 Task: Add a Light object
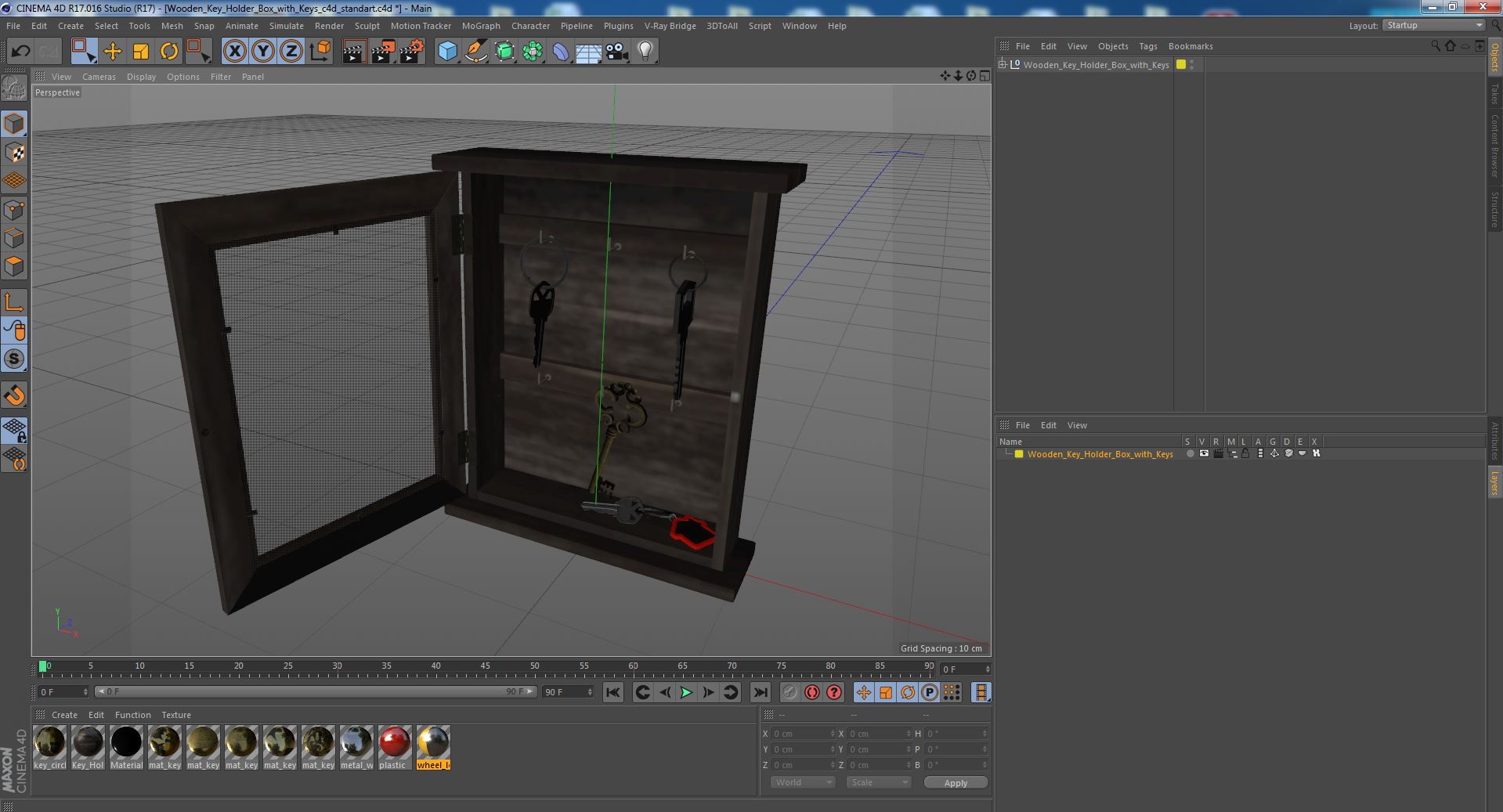click(645, 52)
